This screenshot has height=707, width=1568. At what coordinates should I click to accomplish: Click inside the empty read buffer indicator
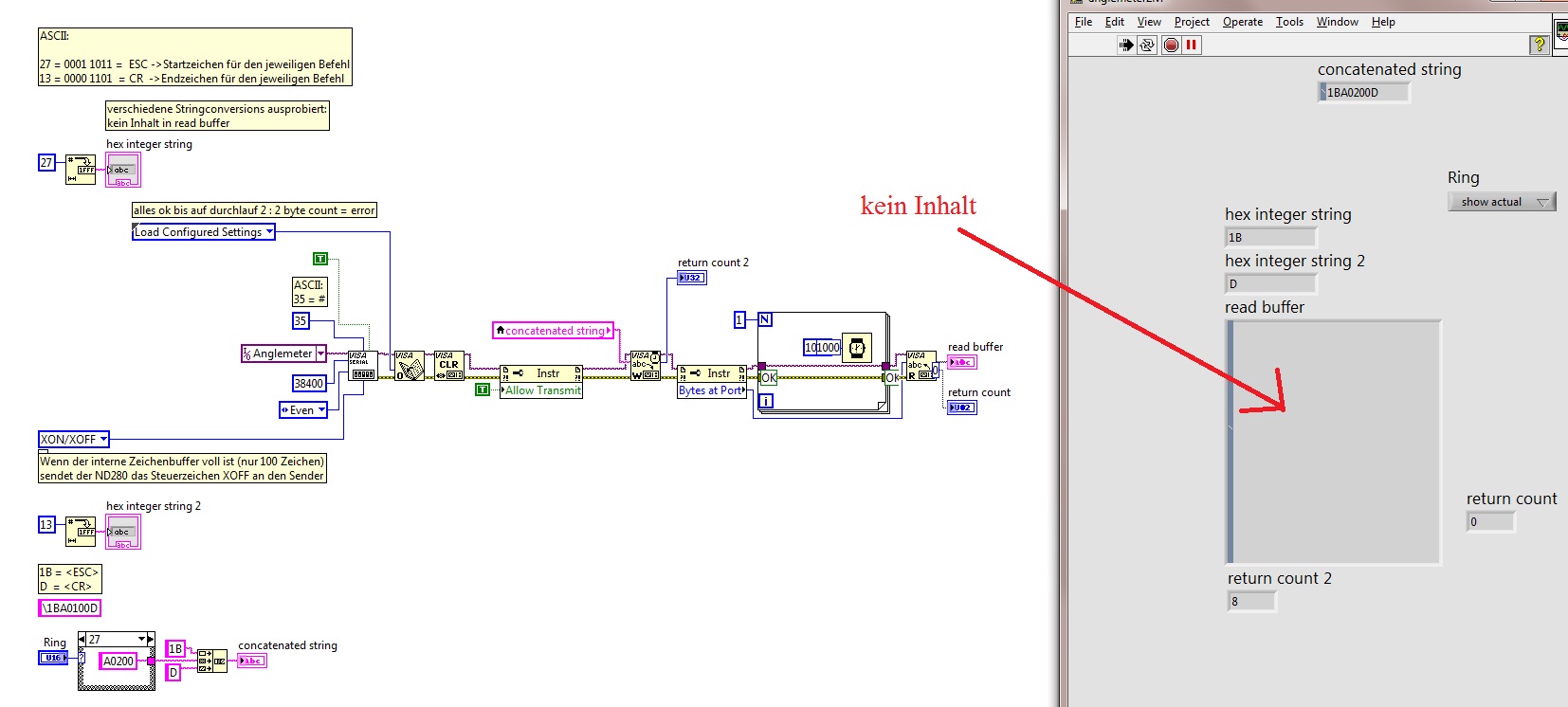point(1333,443)
